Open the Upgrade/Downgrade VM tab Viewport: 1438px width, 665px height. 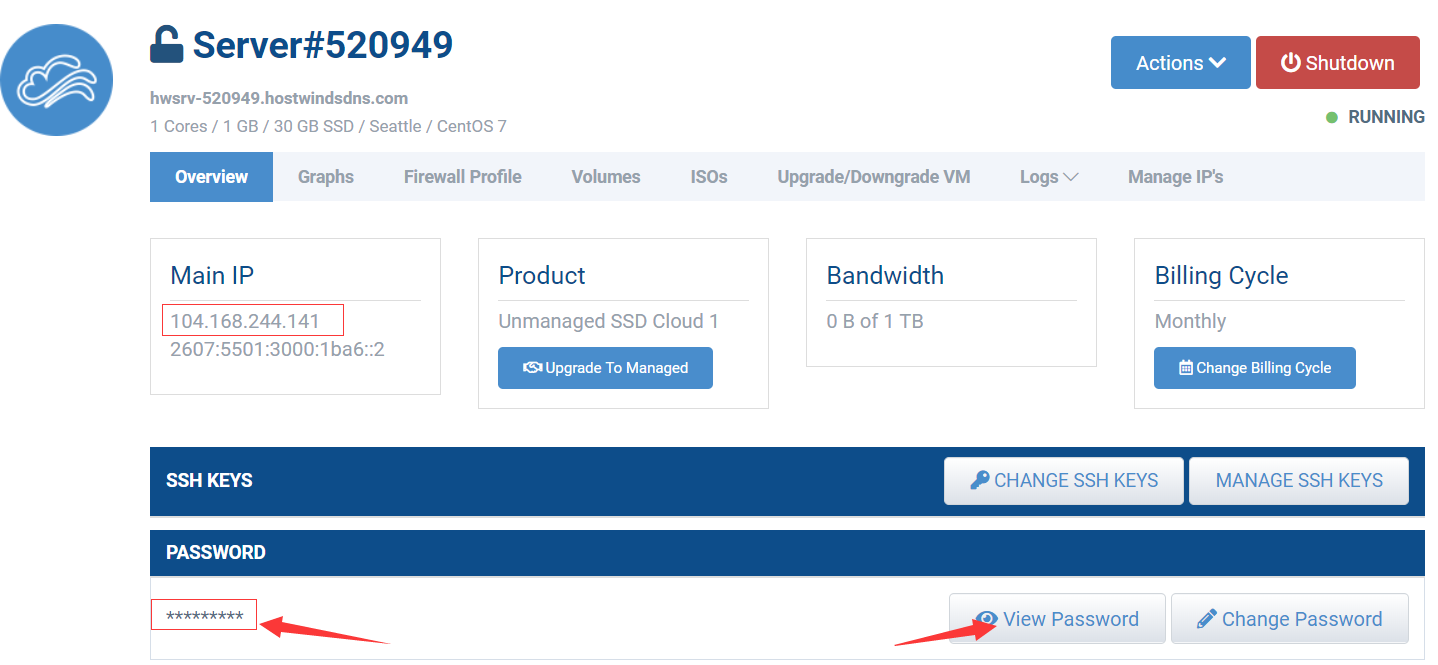coord(873,177)
